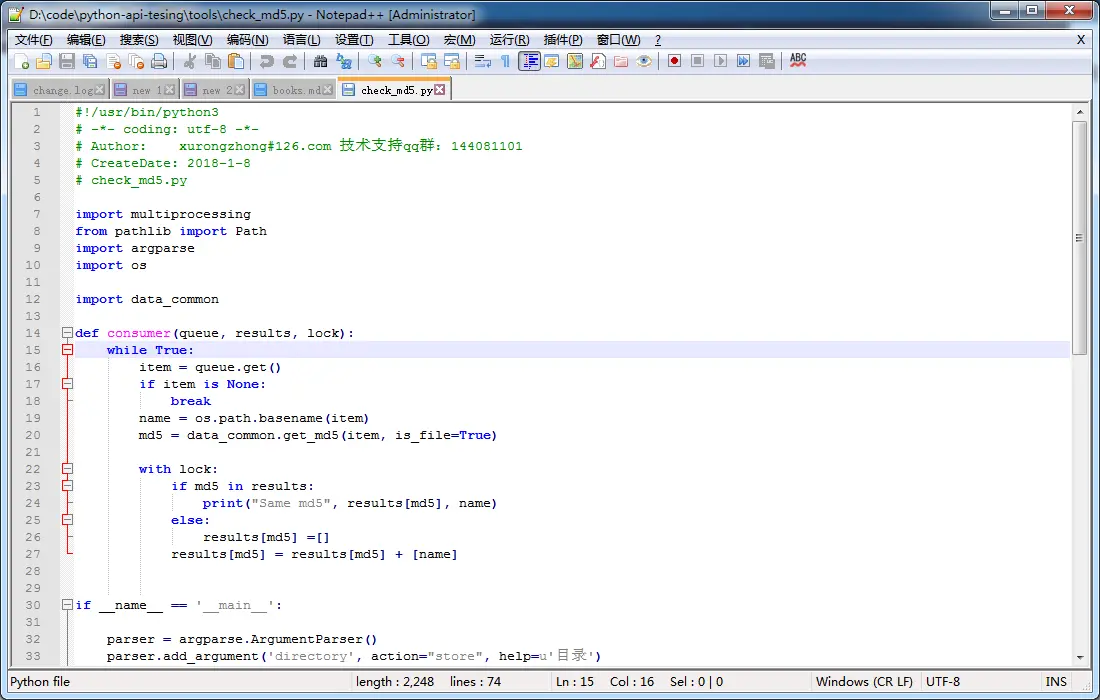Toggle the Indent Guide toolbar button

(x=529, y=62)
